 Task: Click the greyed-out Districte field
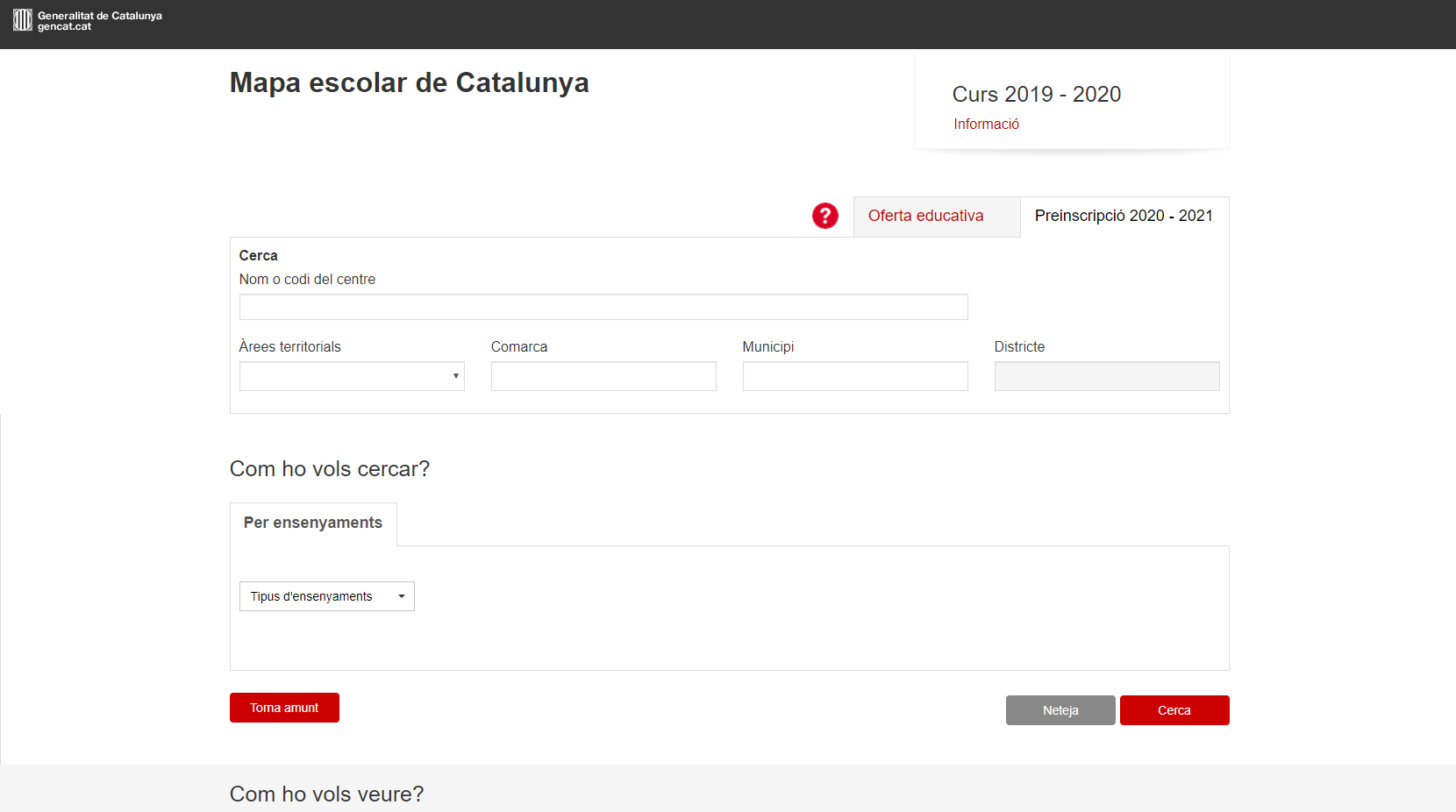click(1106, 376)
